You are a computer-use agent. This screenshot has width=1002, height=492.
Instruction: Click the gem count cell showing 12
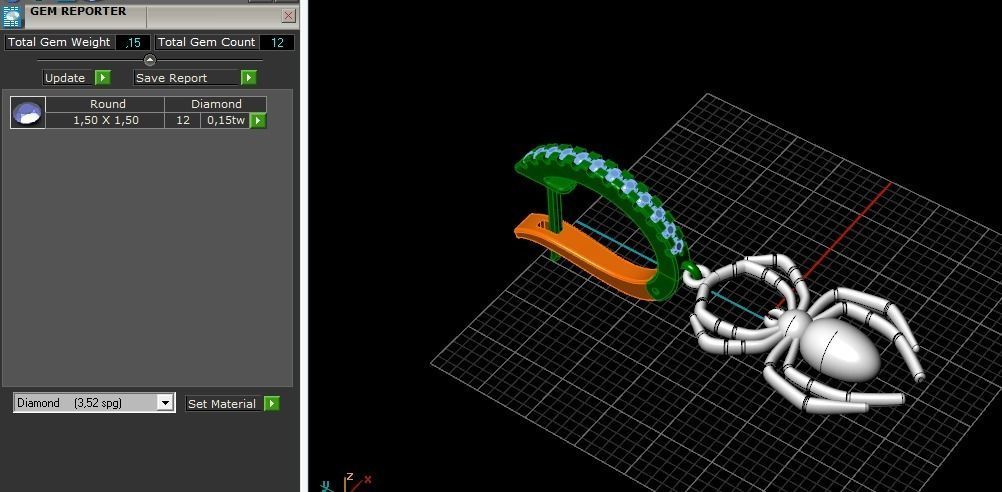pyautogui.click(x=183, y=120)
